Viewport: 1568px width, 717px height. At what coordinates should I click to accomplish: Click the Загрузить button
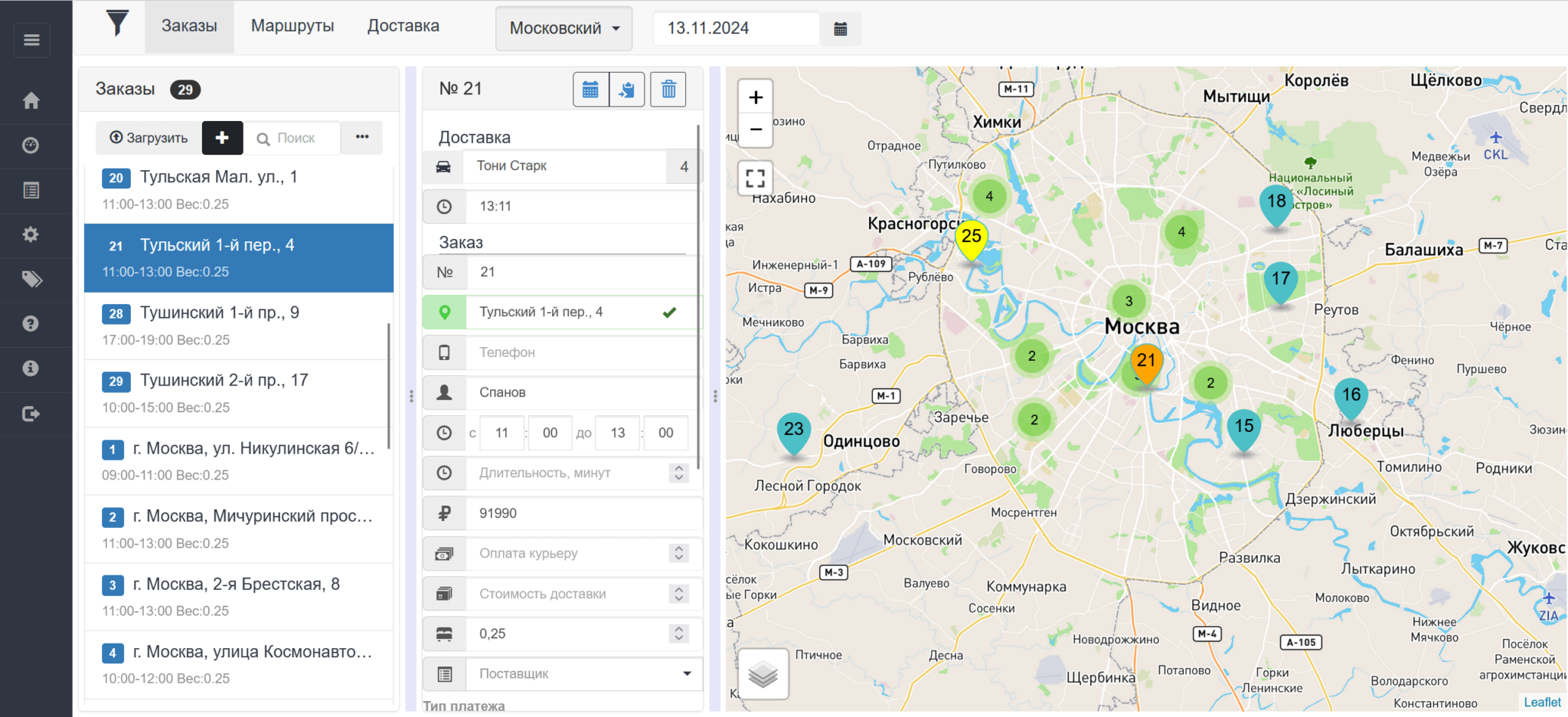click(x=149, y=138)
